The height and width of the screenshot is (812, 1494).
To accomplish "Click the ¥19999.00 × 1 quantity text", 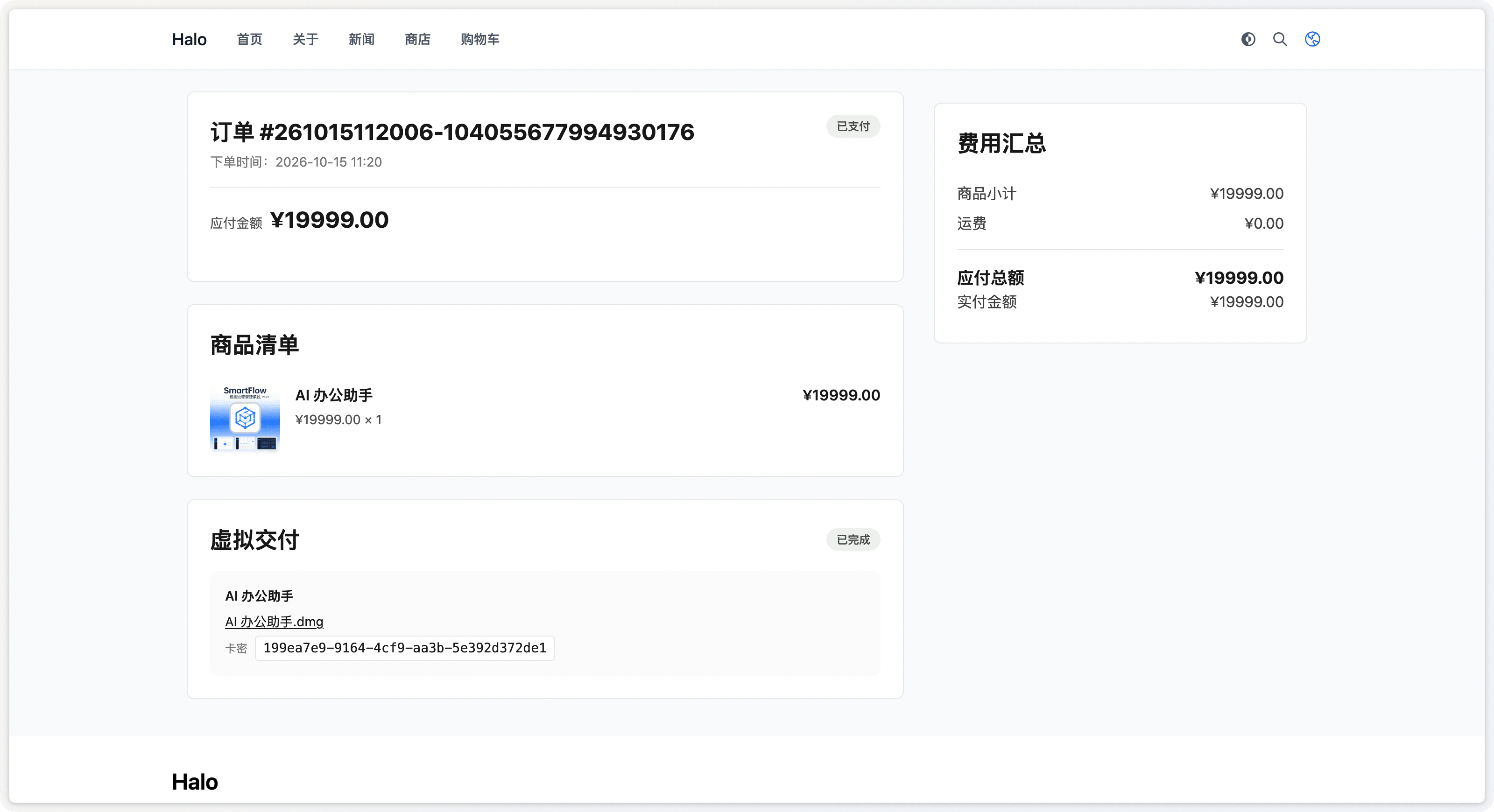I will pos(338,420).
